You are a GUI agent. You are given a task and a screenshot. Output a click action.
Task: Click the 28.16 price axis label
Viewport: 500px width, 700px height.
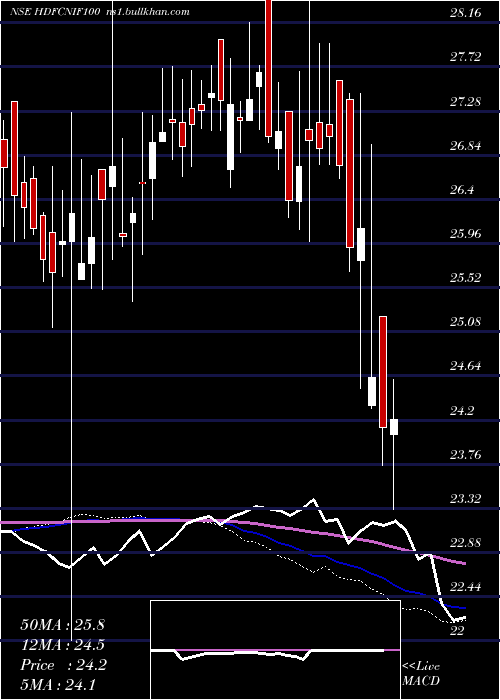(465, 13)
